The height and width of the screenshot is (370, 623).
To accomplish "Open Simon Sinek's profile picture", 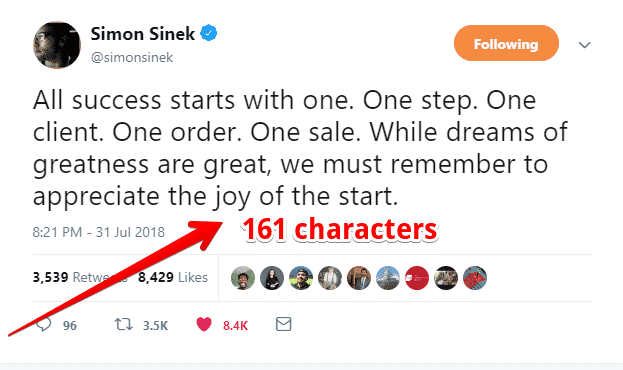I will [57, 45].
